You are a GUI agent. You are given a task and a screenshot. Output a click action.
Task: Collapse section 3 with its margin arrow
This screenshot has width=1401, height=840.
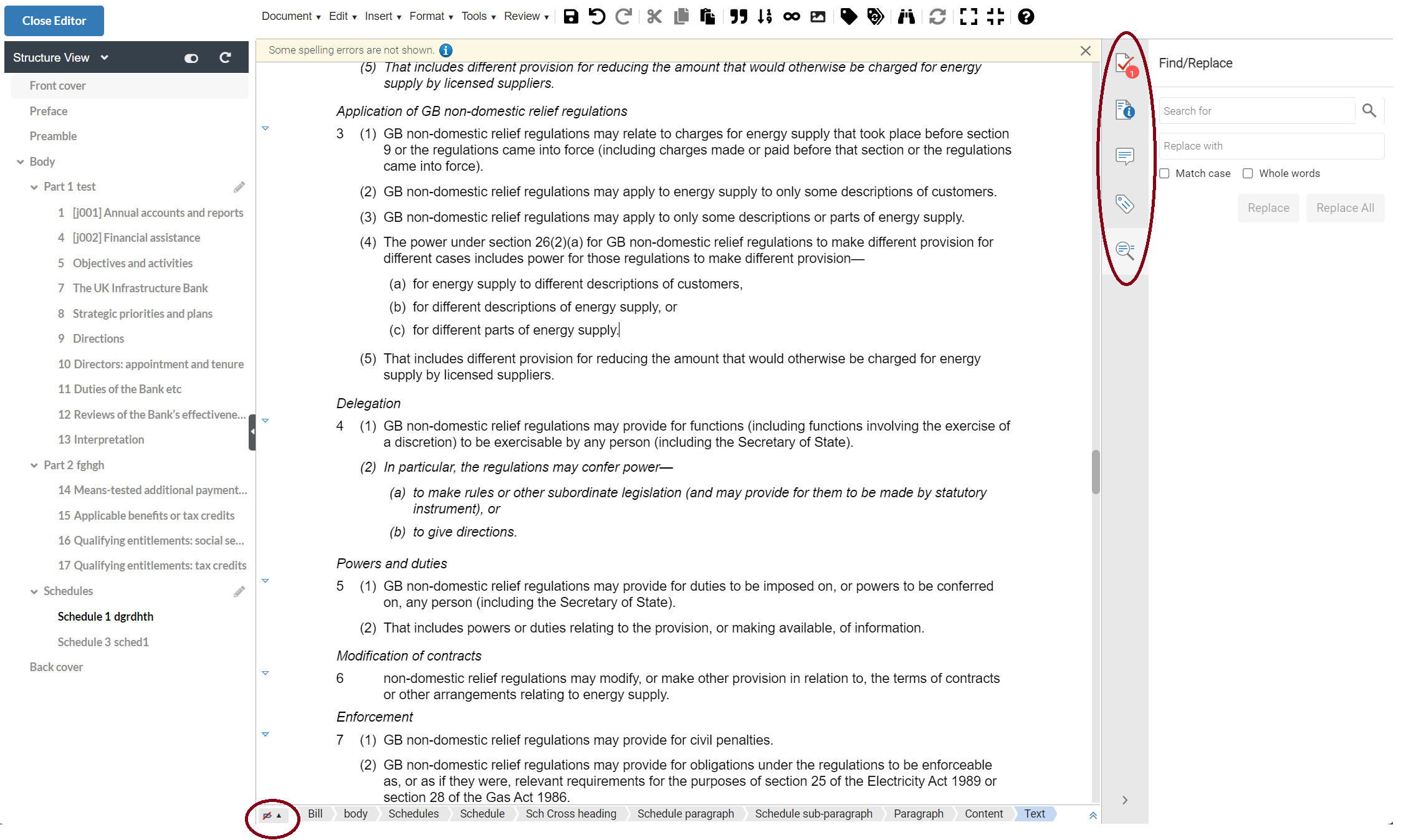coord(265,128)
